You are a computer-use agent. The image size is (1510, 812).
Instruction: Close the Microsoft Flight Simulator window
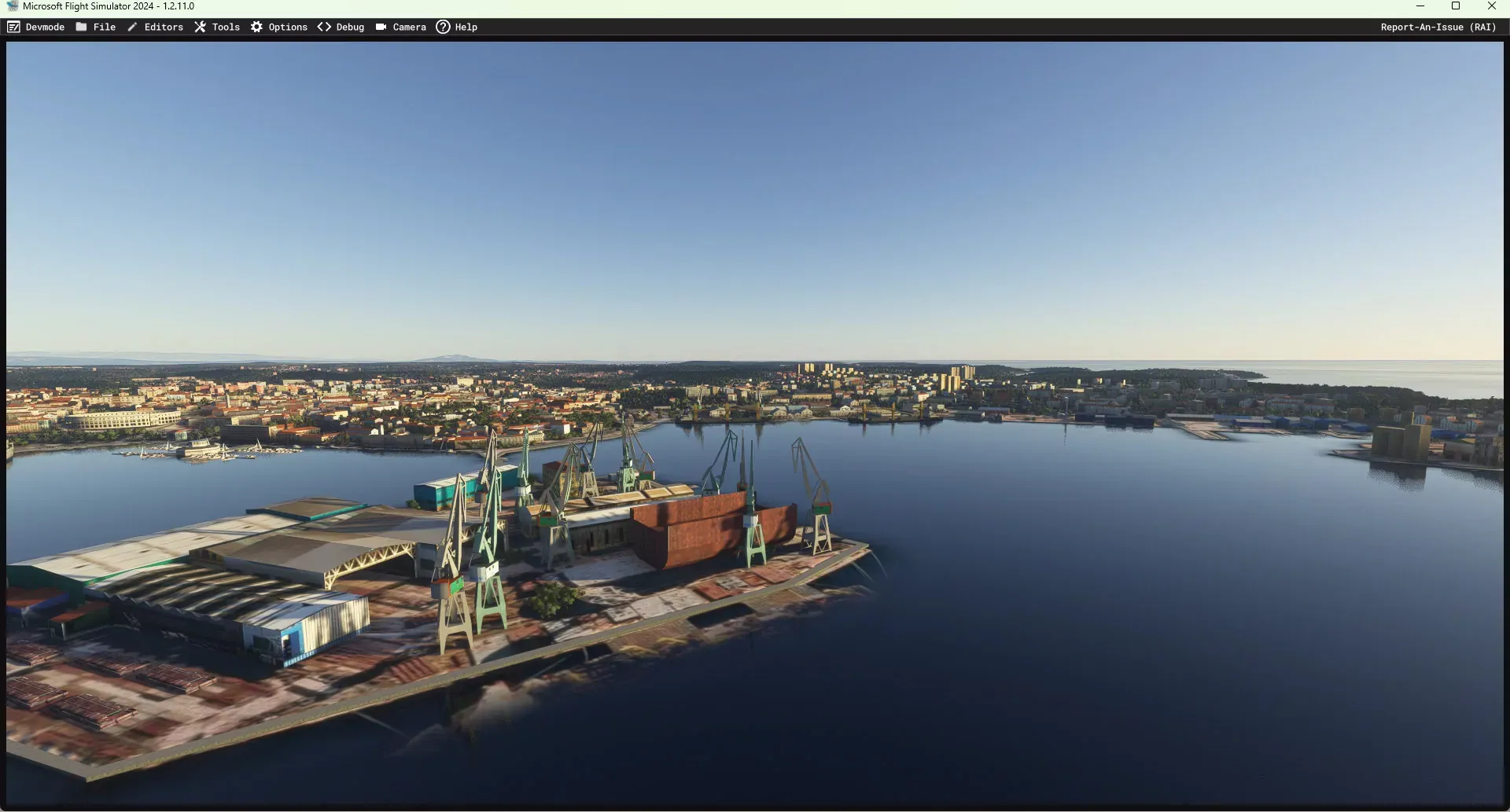point(1492,6)
